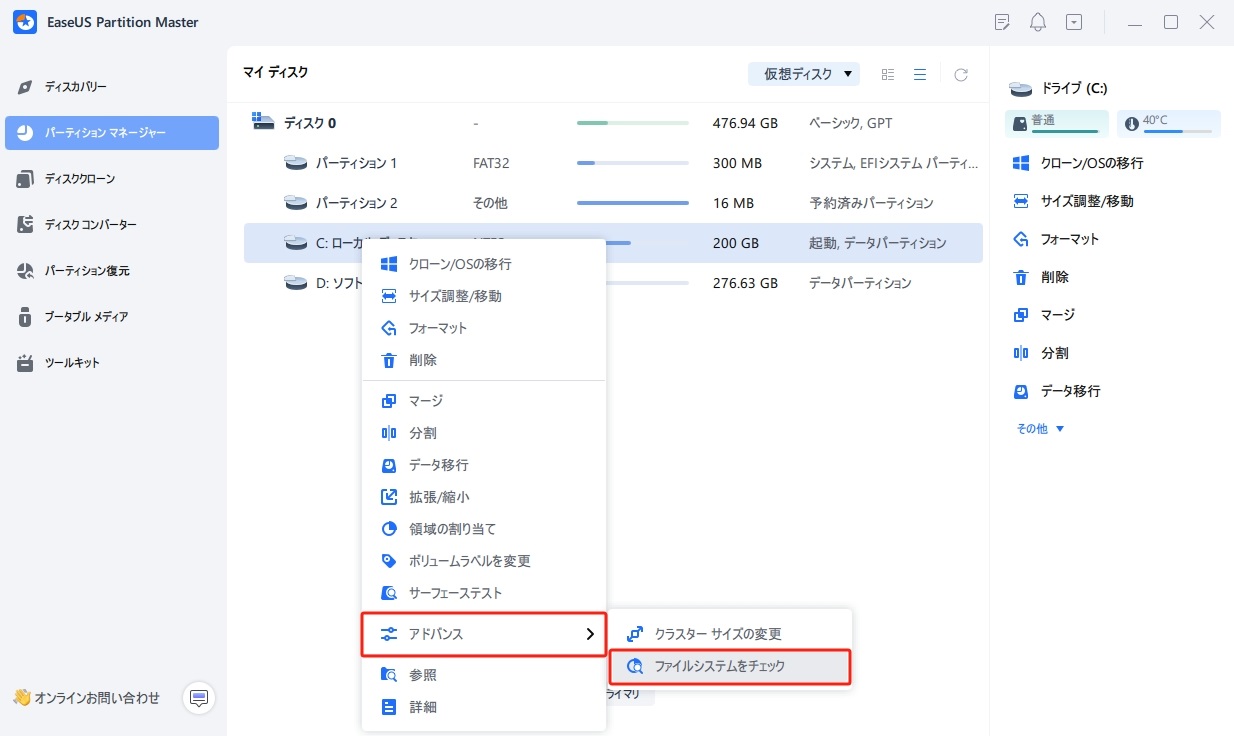Click the ドライブ (C:) panel heading
1234x736 pixels.
click(1074, 88)
